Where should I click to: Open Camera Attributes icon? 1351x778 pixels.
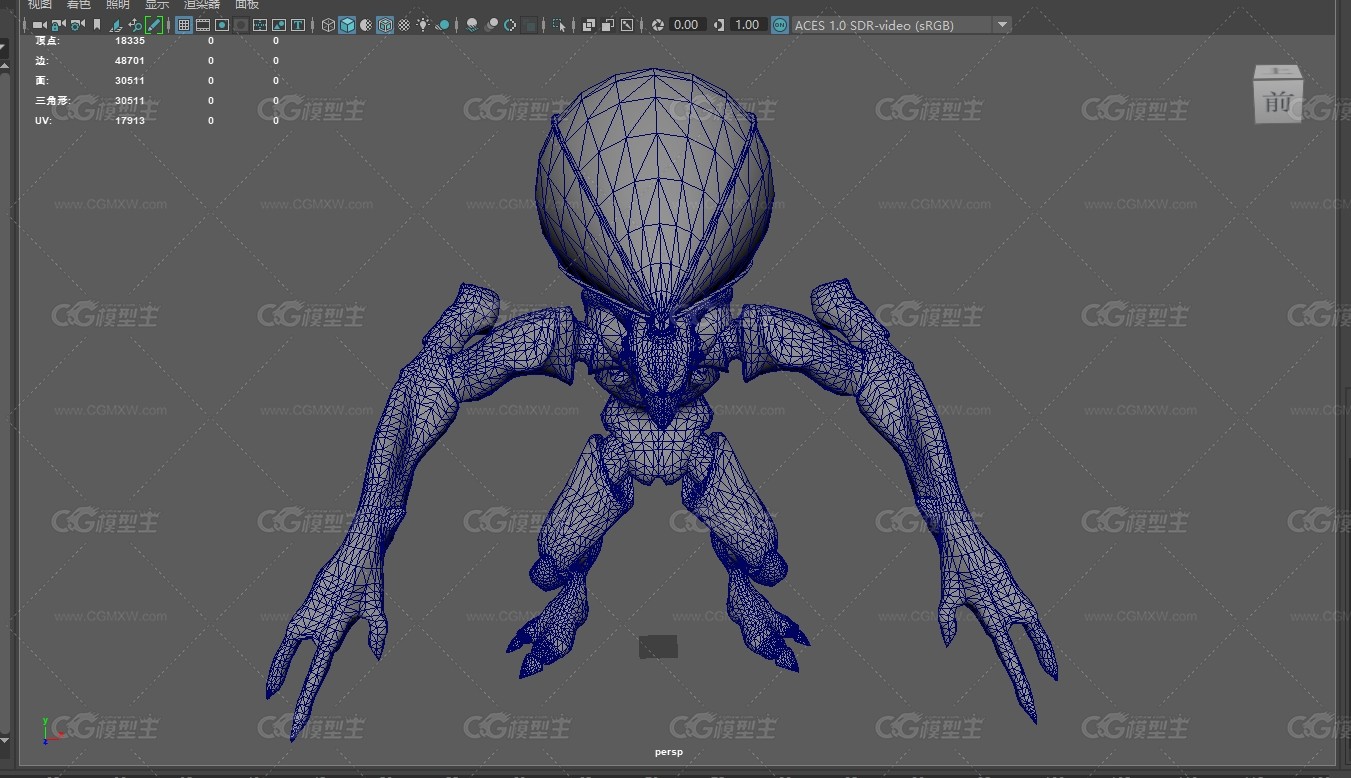point(77,25)
